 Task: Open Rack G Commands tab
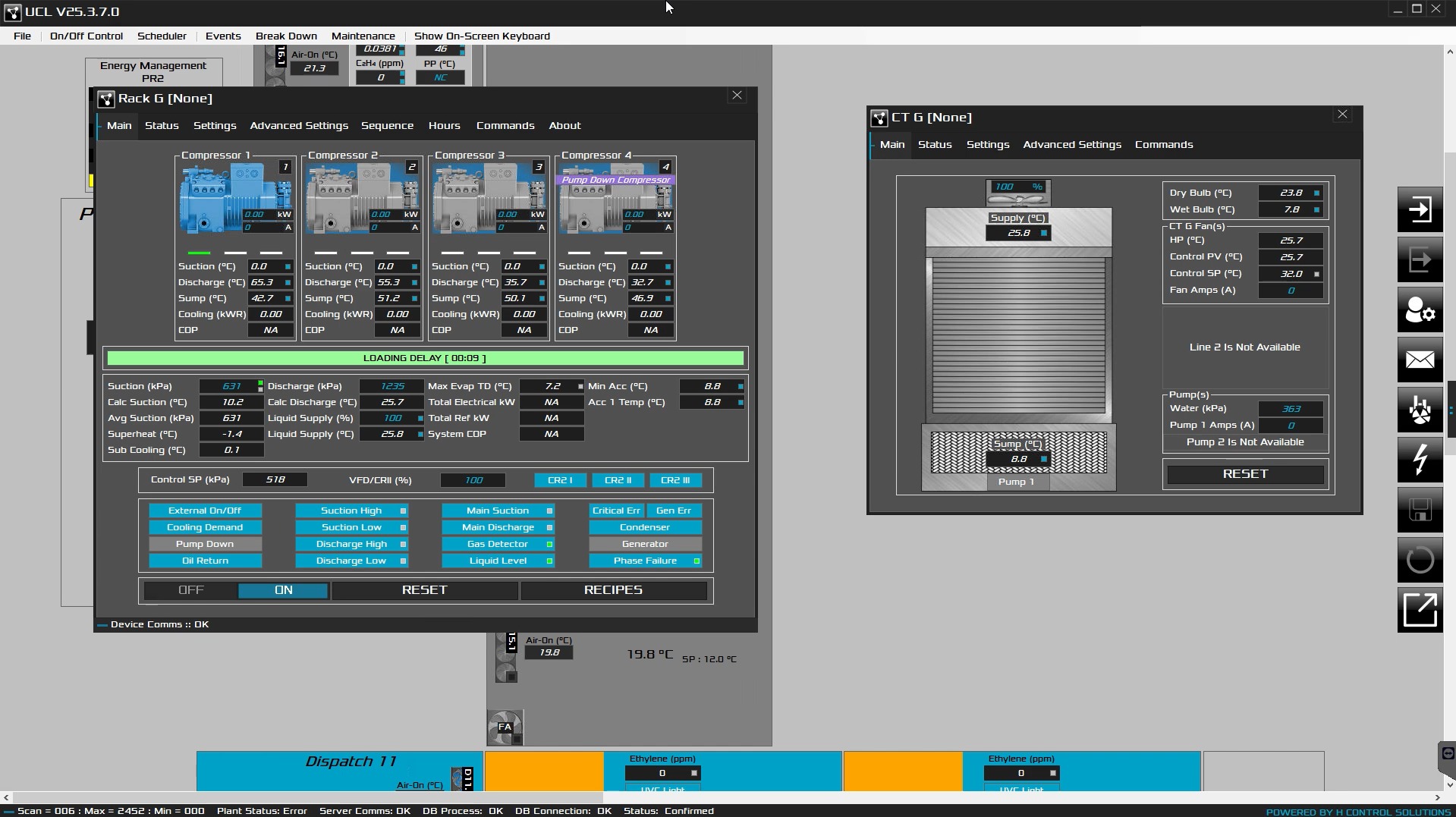click(505, 126)
